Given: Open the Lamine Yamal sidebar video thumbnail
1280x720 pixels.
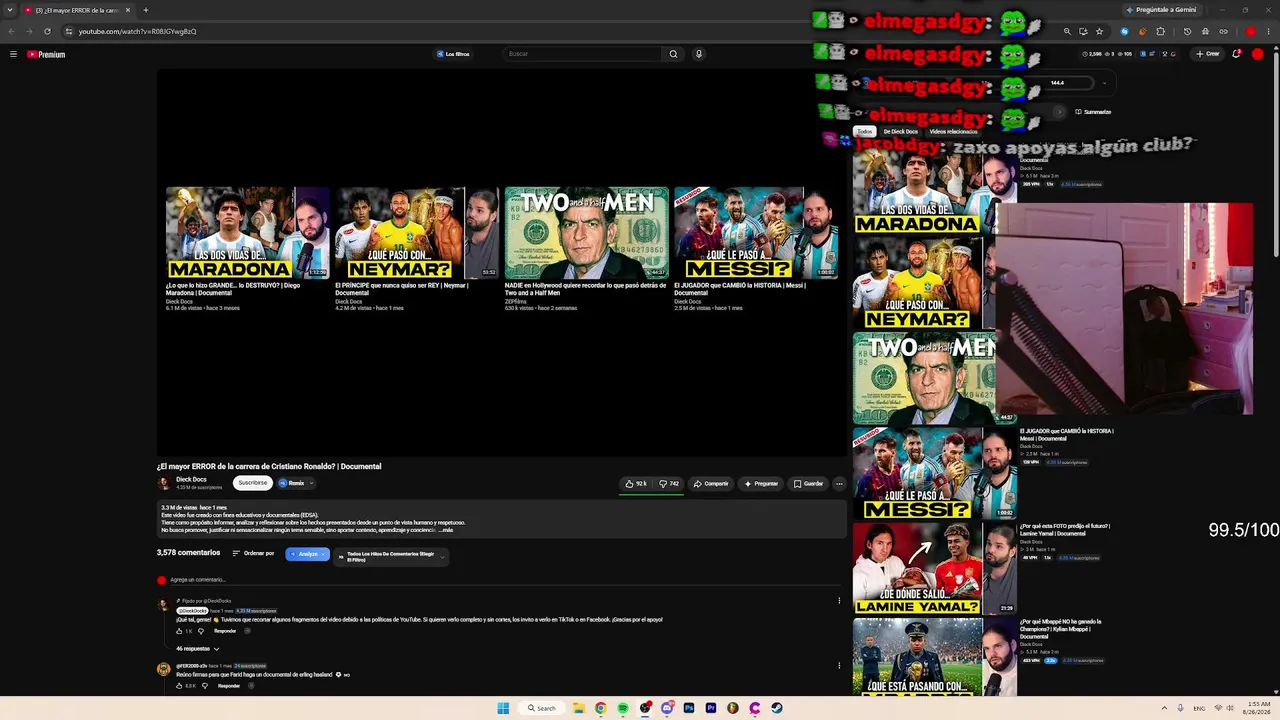Looking at the screenshot, I should [935, 568].
